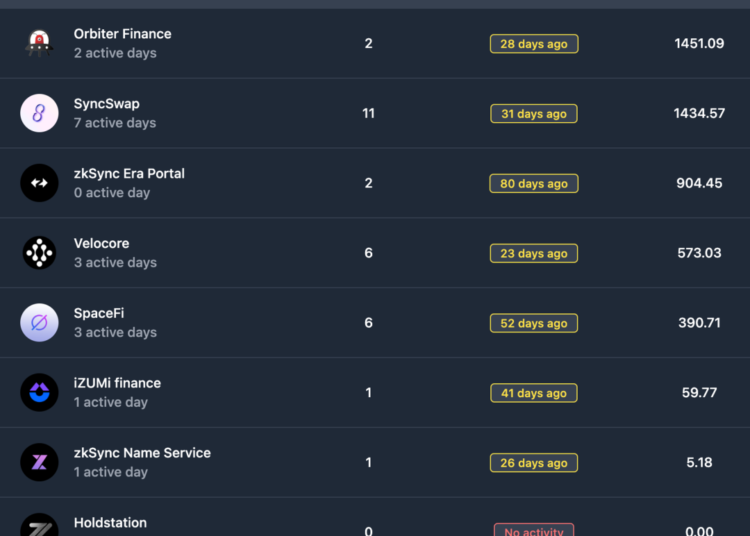Click the "28 days ago" badge

534,44
